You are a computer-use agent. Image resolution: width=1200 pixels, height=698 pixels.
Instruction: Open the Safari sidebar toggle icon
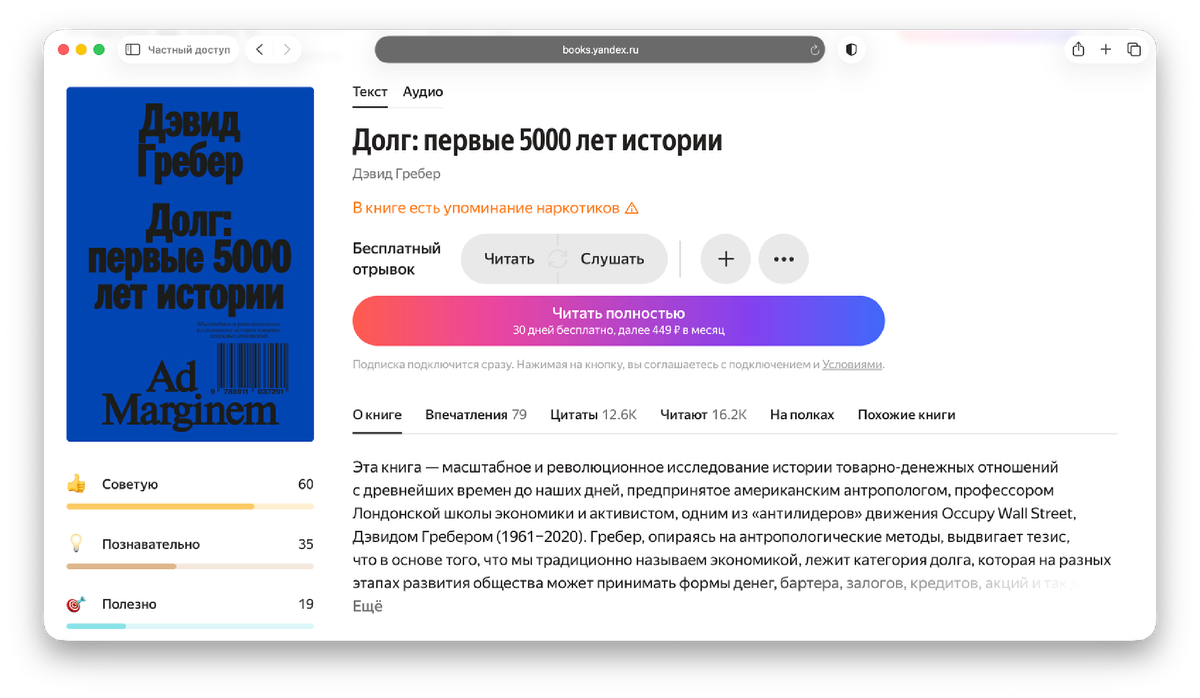(133, 49)
